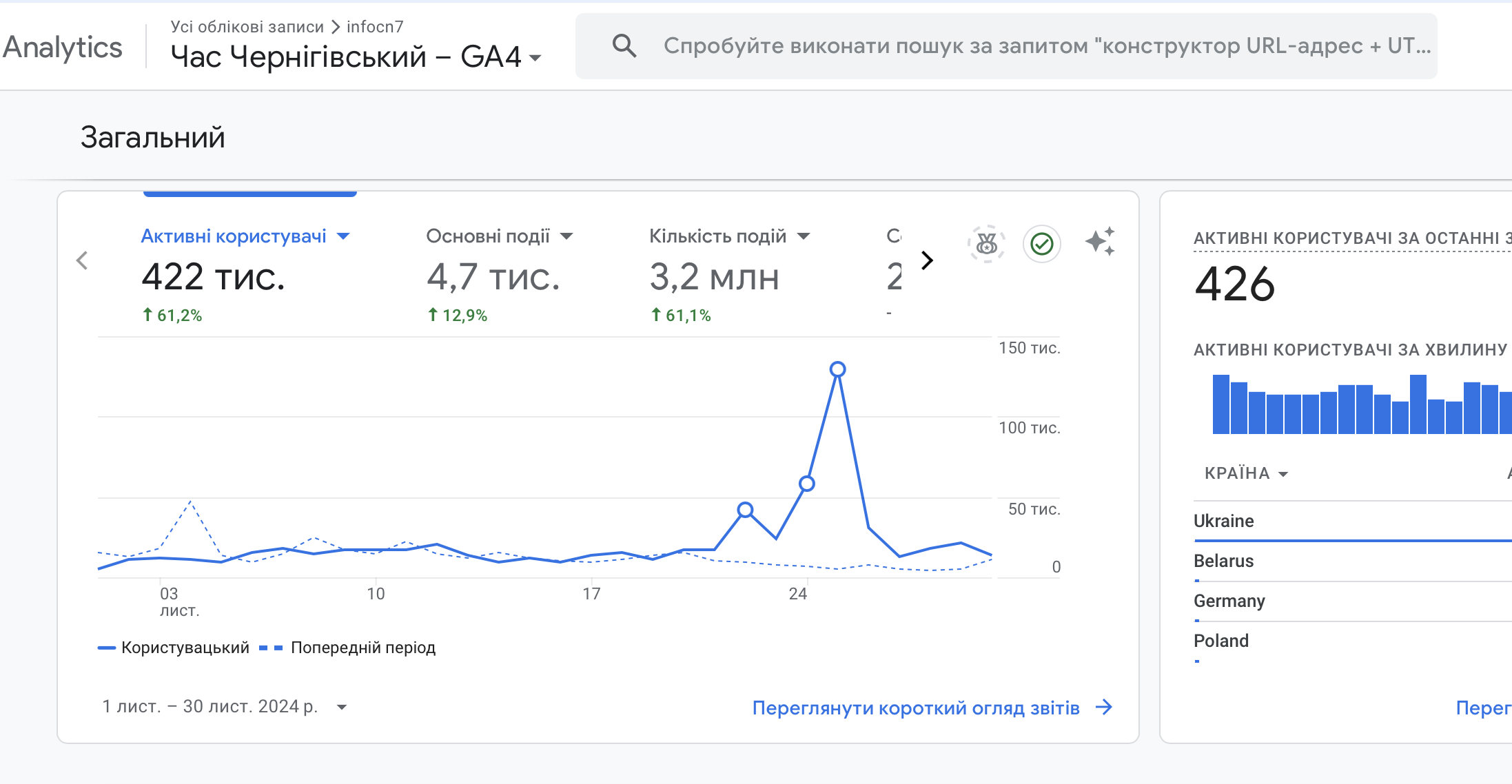Click the Analytics logo text
The width and height of the screenshot is (1512, 784).
click(x=63, y=47)
